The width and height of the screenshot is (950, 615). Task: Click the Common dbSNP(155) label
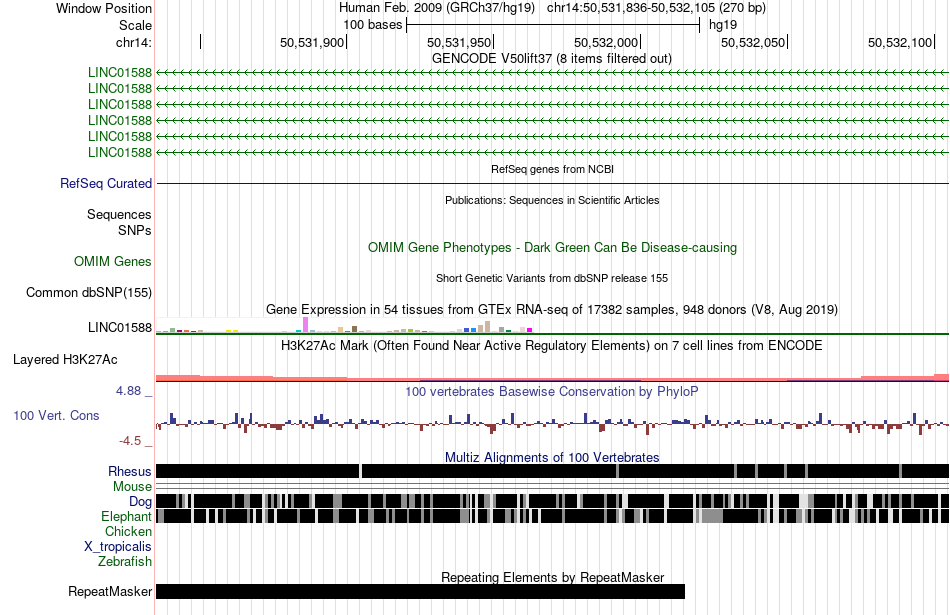click(x=89, y=293)
